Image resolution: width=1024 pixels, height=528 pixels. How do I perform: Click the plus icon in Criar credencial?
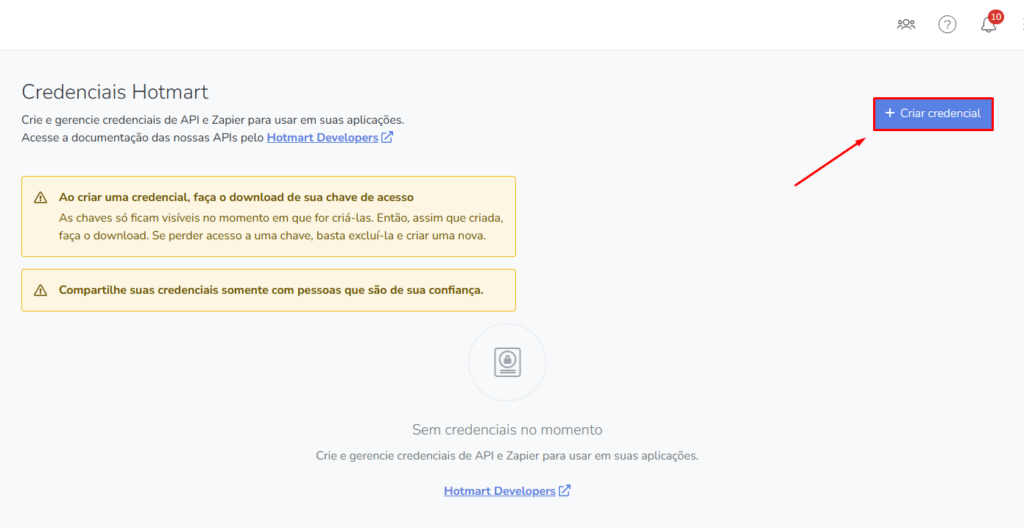890,113
